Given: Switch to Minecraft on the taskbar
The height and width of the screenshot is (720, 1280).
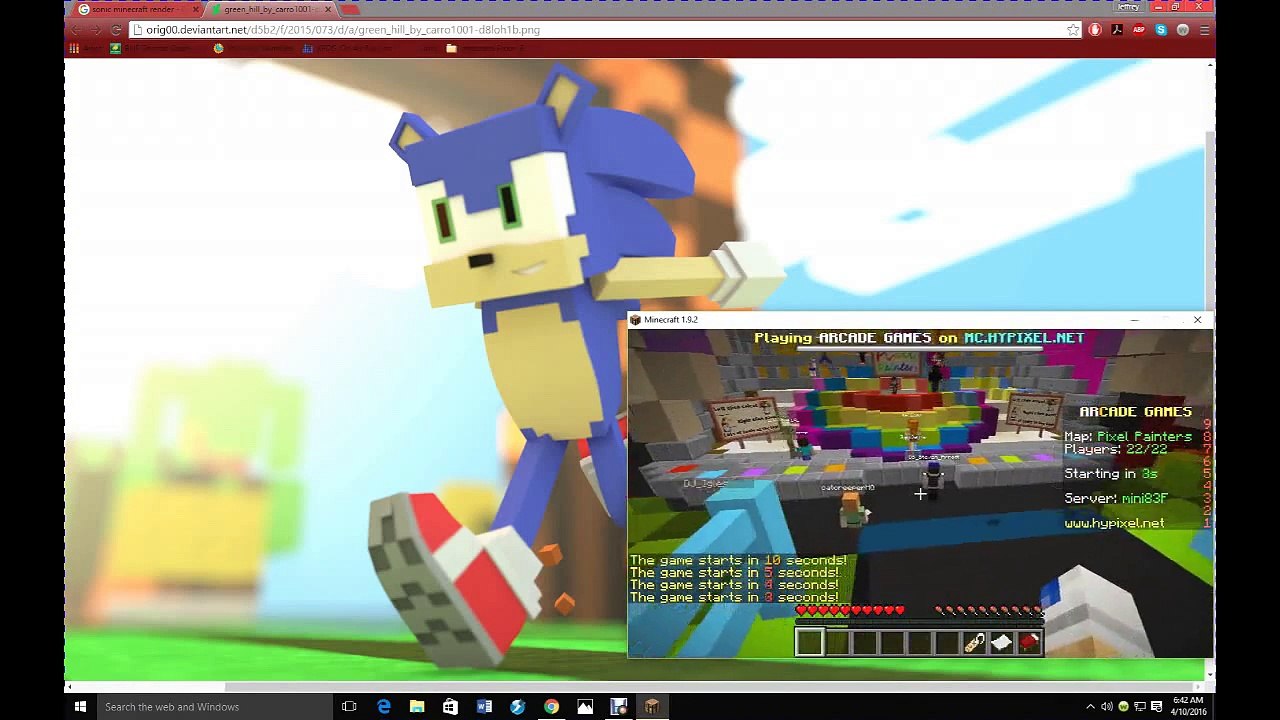Looking at the screenshot, I should click(652, 707).
